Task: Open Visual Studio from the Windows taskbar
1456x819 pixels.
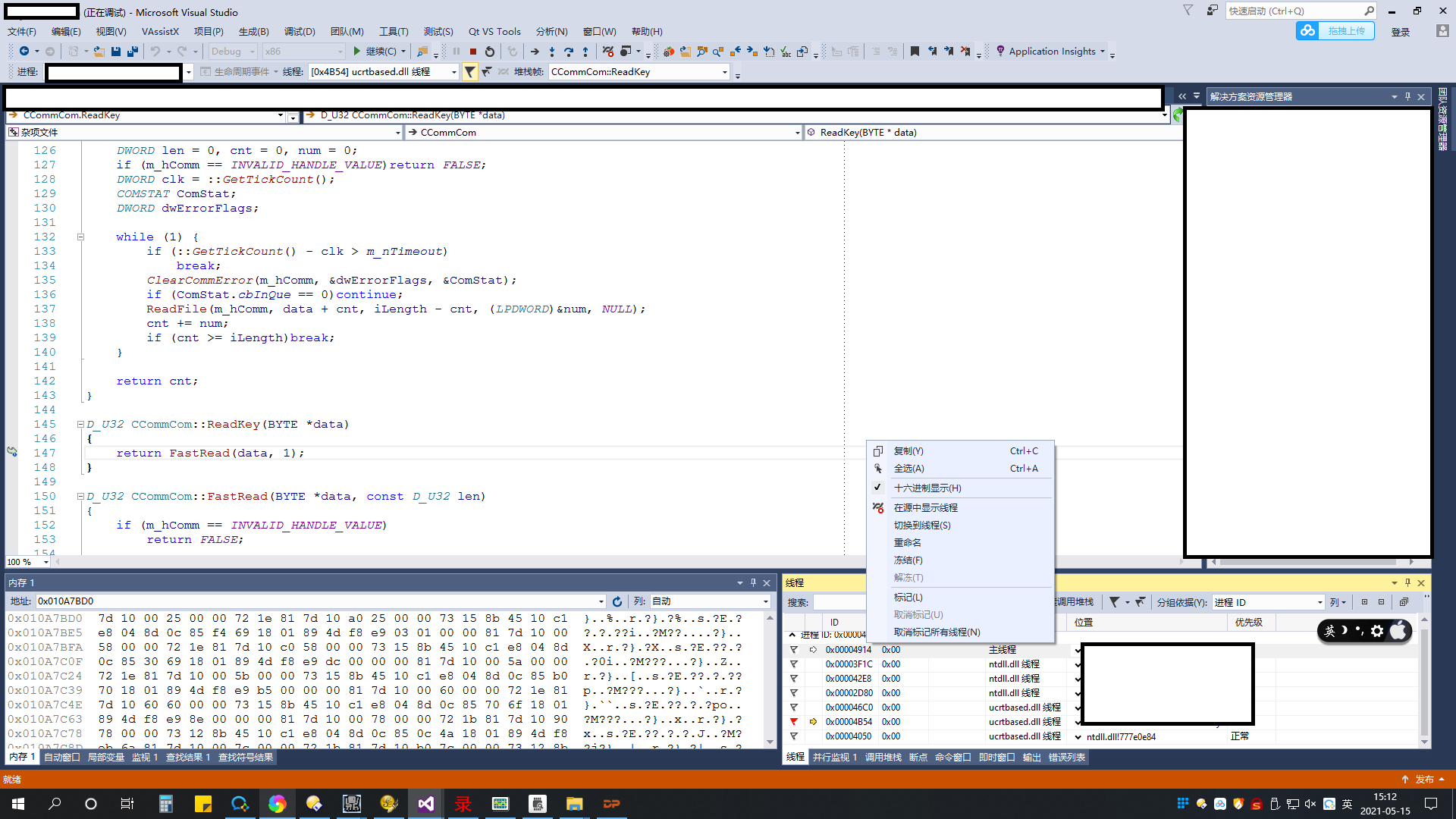Action: point(425,804)
